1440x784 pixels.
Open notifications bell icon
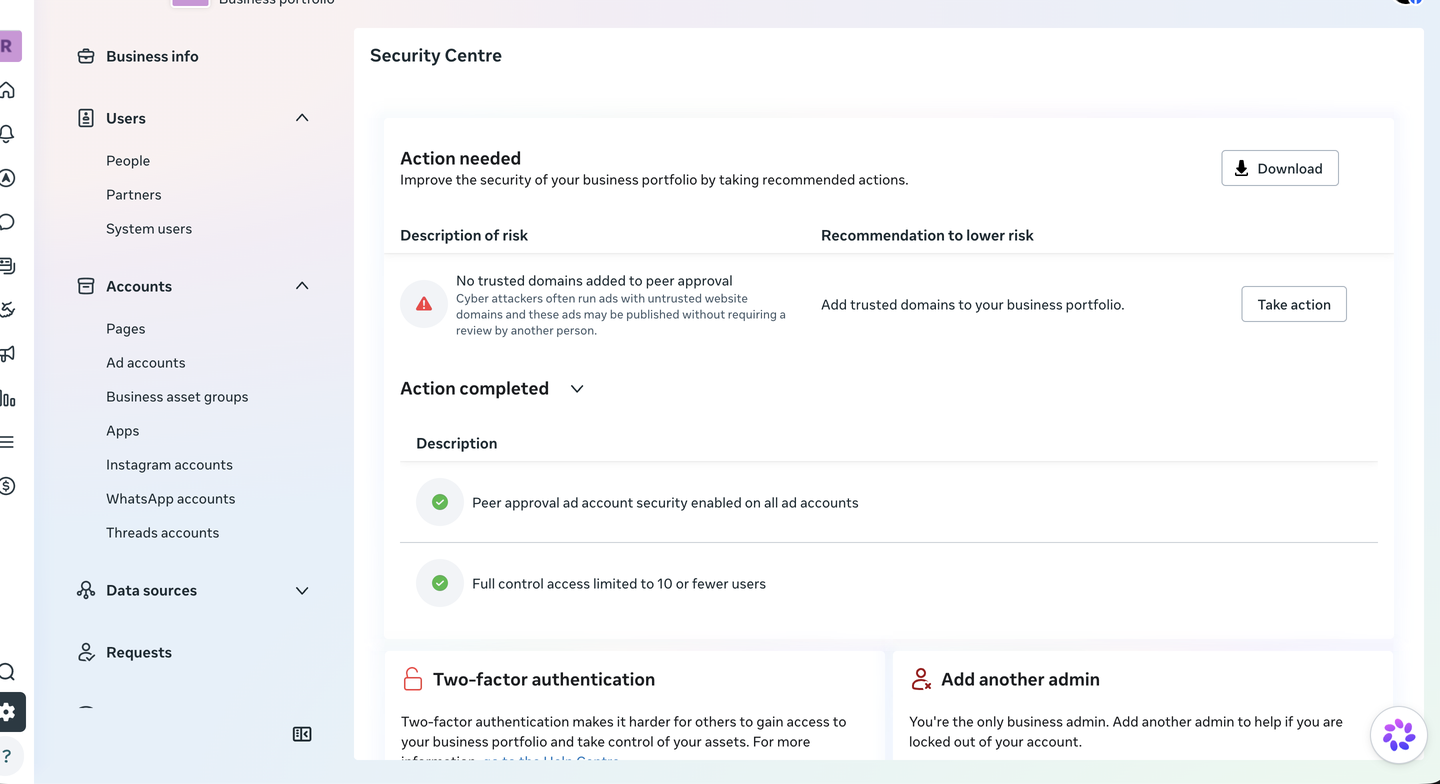tap(7, 134)
